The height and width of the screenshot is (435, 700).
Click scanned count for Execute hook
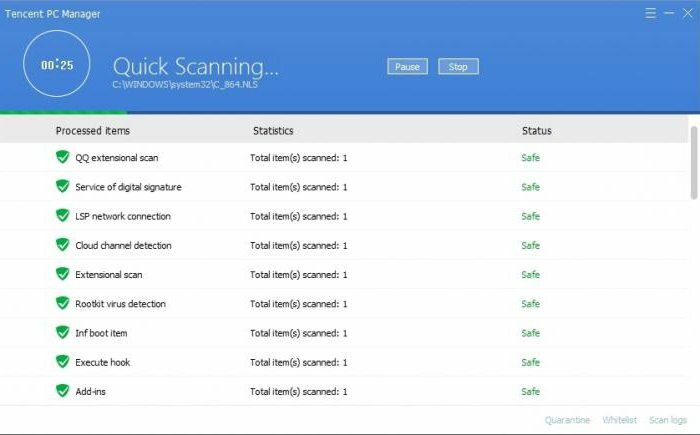(x=299, y=362)
